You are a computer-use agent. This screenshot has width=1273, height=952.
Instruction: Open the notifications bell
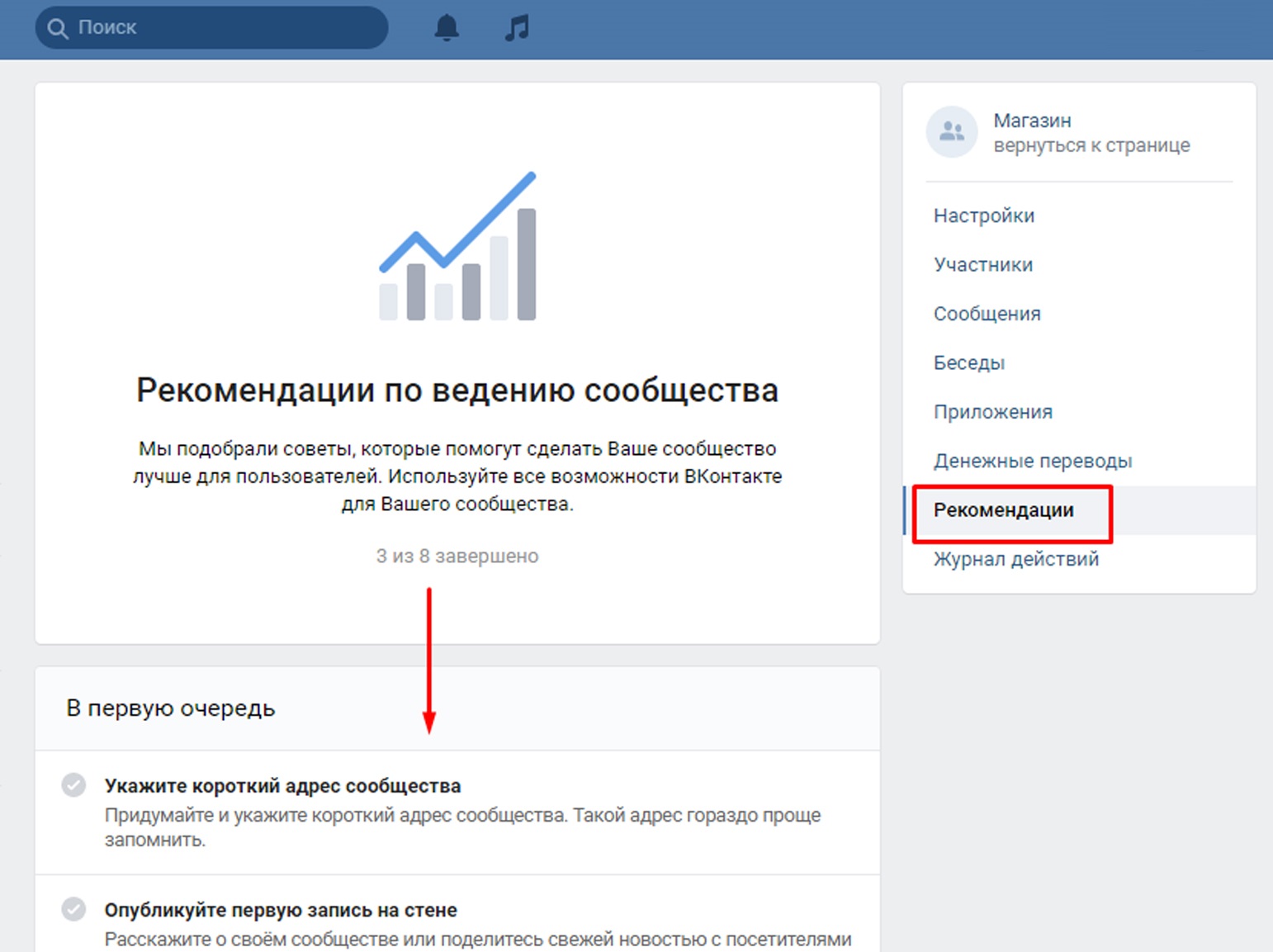[446, 28]
